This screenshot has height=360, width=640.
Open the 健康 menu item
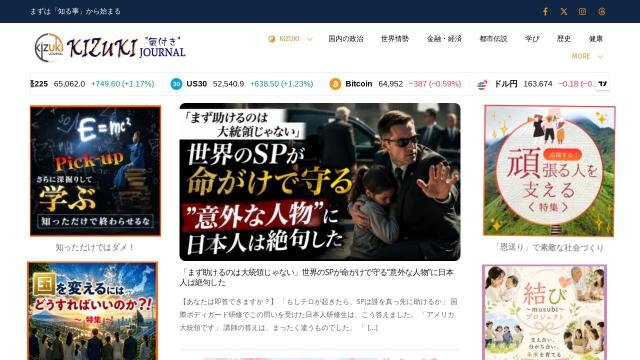click(x=596, y=39)
